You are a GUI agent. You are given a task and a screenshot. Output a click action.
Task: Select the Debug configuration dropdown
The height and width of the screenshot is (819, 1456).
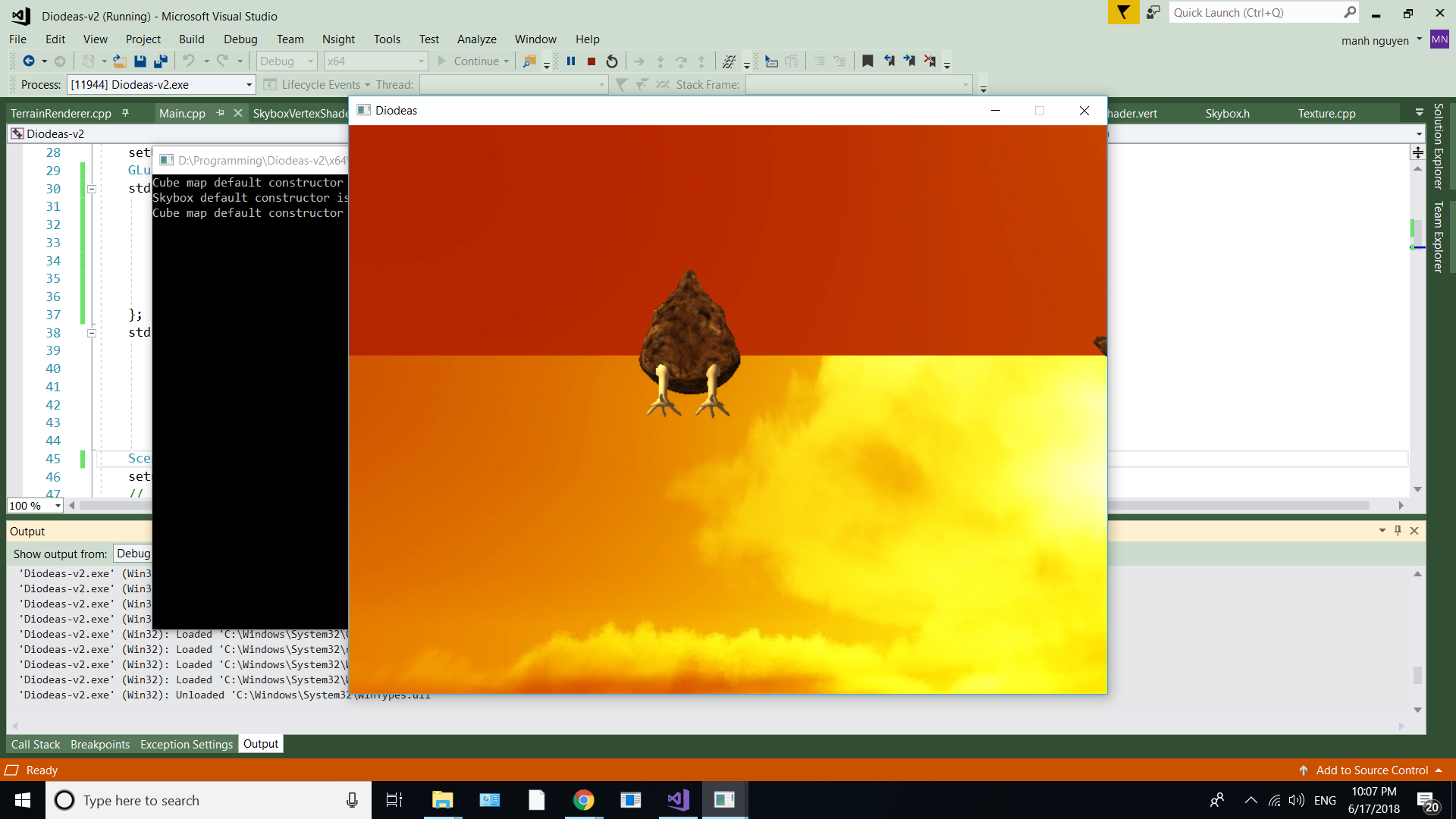coord(284,61)
